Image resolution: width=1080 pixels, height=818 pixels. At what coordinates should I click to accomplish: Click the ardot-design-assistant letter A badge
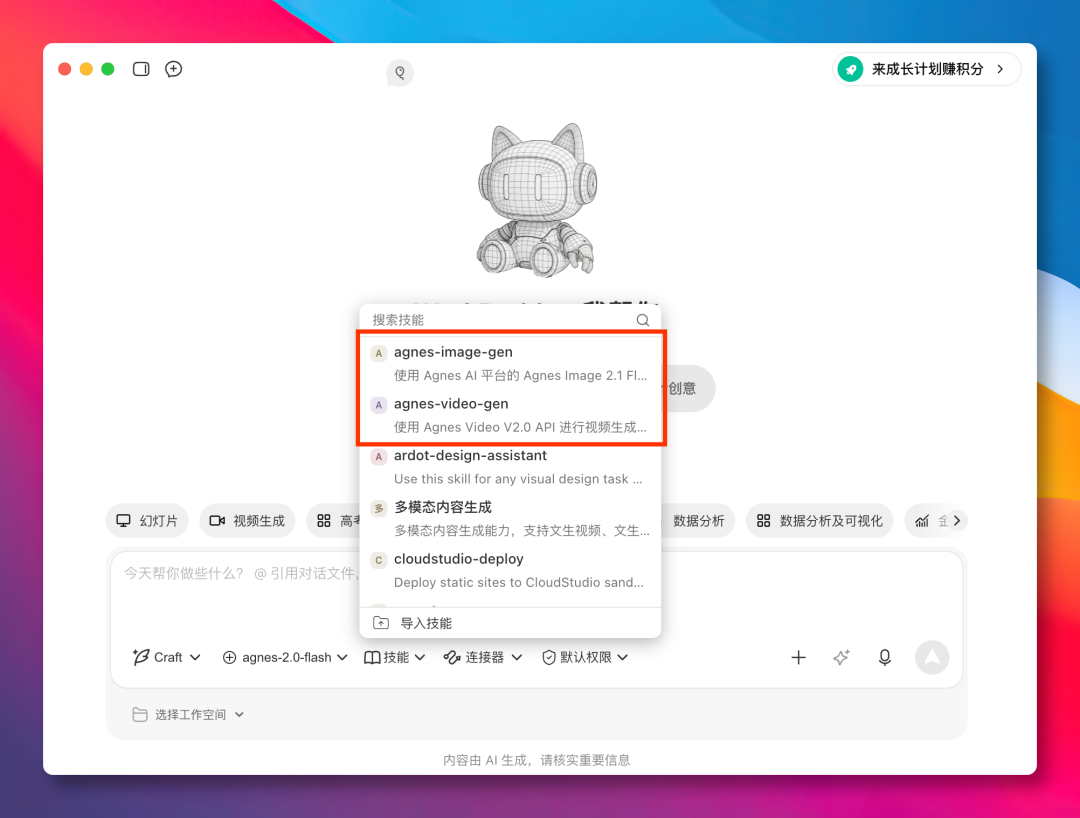378,457
